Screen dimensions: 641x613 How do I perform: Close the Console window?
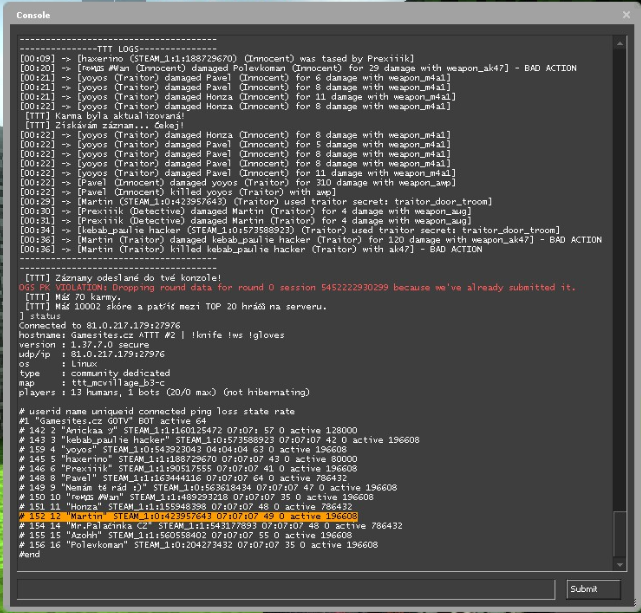click(x=624, y=15)
